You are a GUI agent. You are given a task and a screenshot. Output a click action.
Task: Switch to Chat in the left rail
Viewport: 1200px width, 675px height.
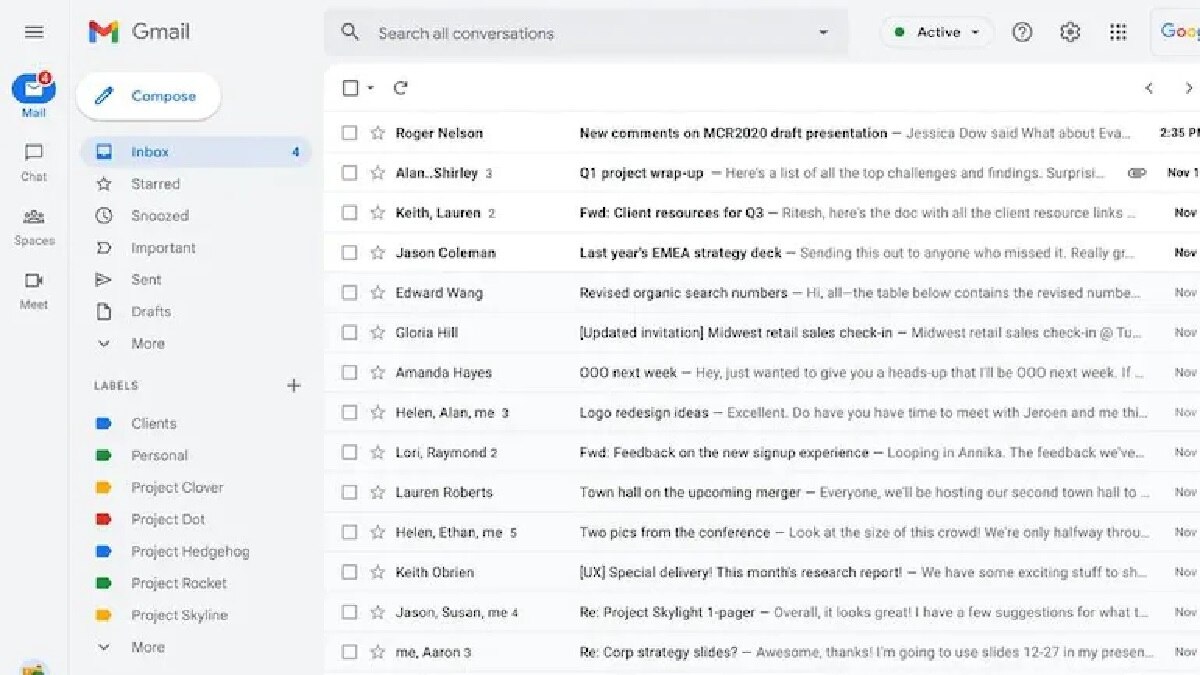pos(33,160)
